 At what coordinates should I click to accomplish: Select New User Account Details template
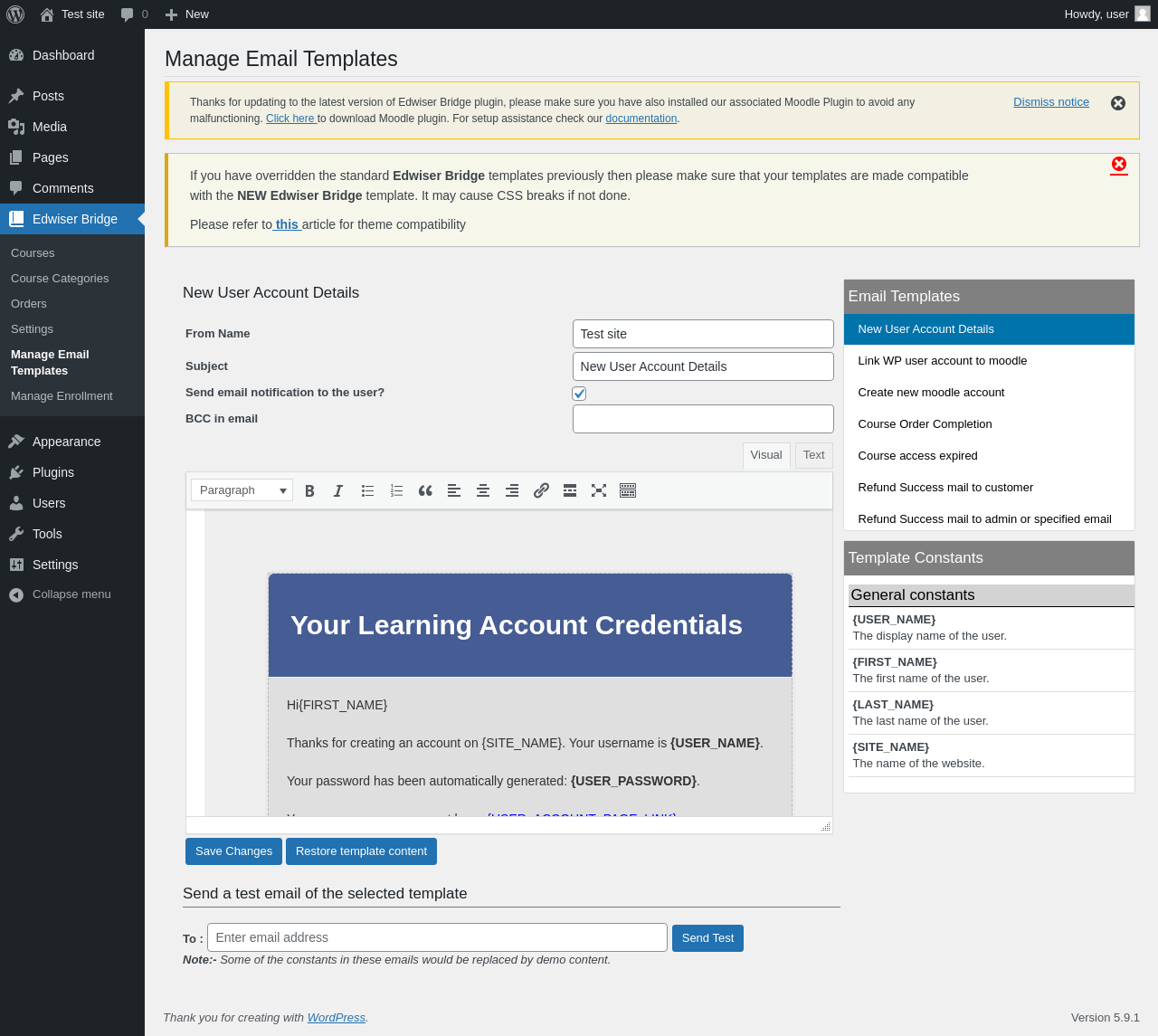pos(989,329)
